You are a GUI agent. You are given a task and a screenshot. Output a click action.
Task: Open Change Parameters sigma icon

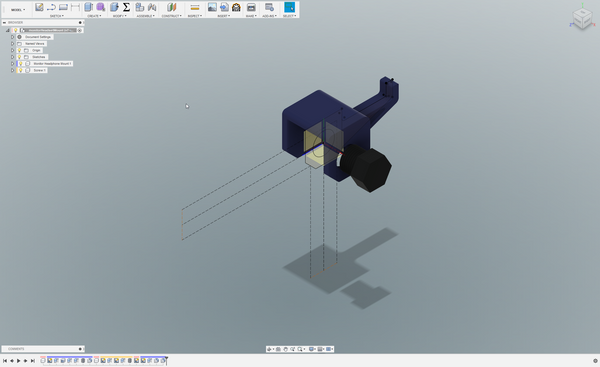[126, 7]
